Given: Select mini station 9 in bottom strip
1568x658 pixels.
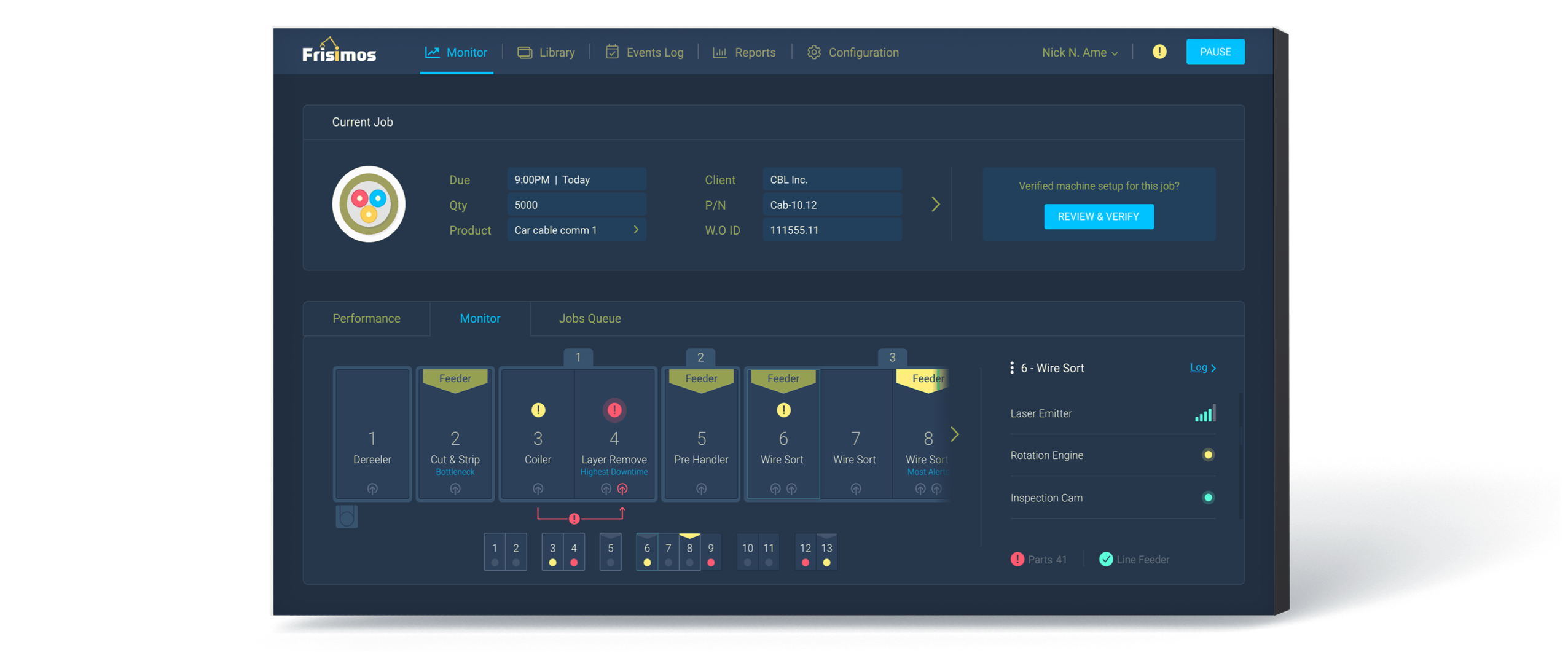Looking at the screenshot, I should 711,552.
